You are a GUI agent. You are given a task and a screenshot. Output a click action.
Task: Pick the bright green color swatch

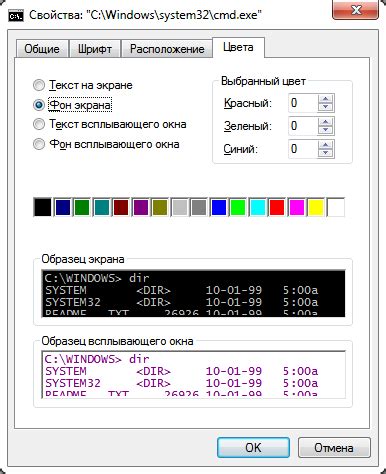point(238,207)
